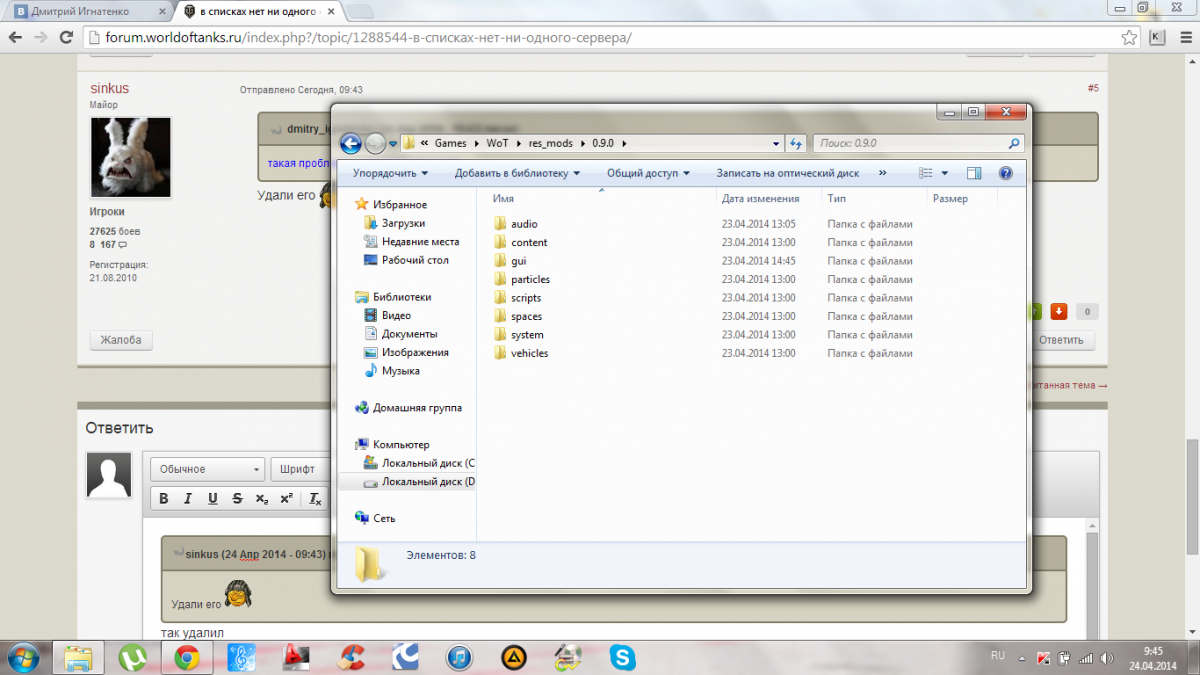Click res_mods in the address breadcrumb
Image resolution: width=1200 pixels, height=675 pixels.
pos(551,143)
